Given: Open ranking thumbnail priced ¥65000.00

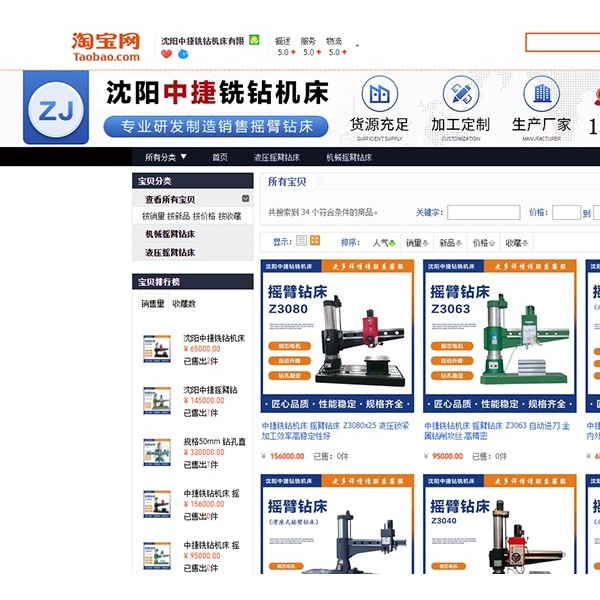Looking at the screenshot, I should (157, 349).
